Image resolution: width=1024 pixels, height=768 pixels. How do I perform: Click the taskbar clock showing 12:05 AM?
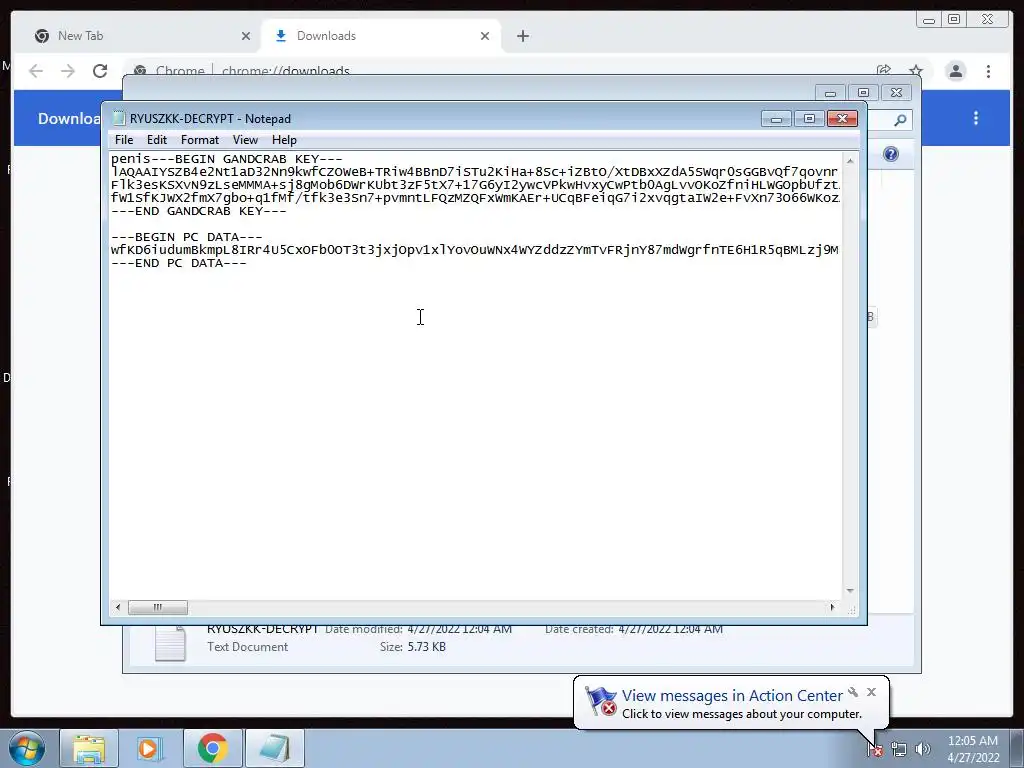tap(972, 749)
